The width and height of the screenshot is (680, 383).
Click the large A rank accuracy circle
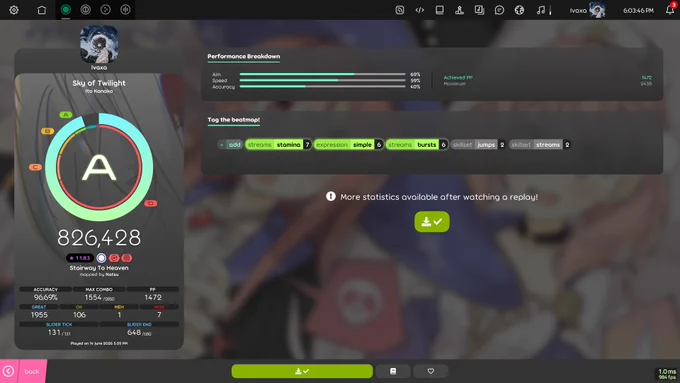point(99,167)
